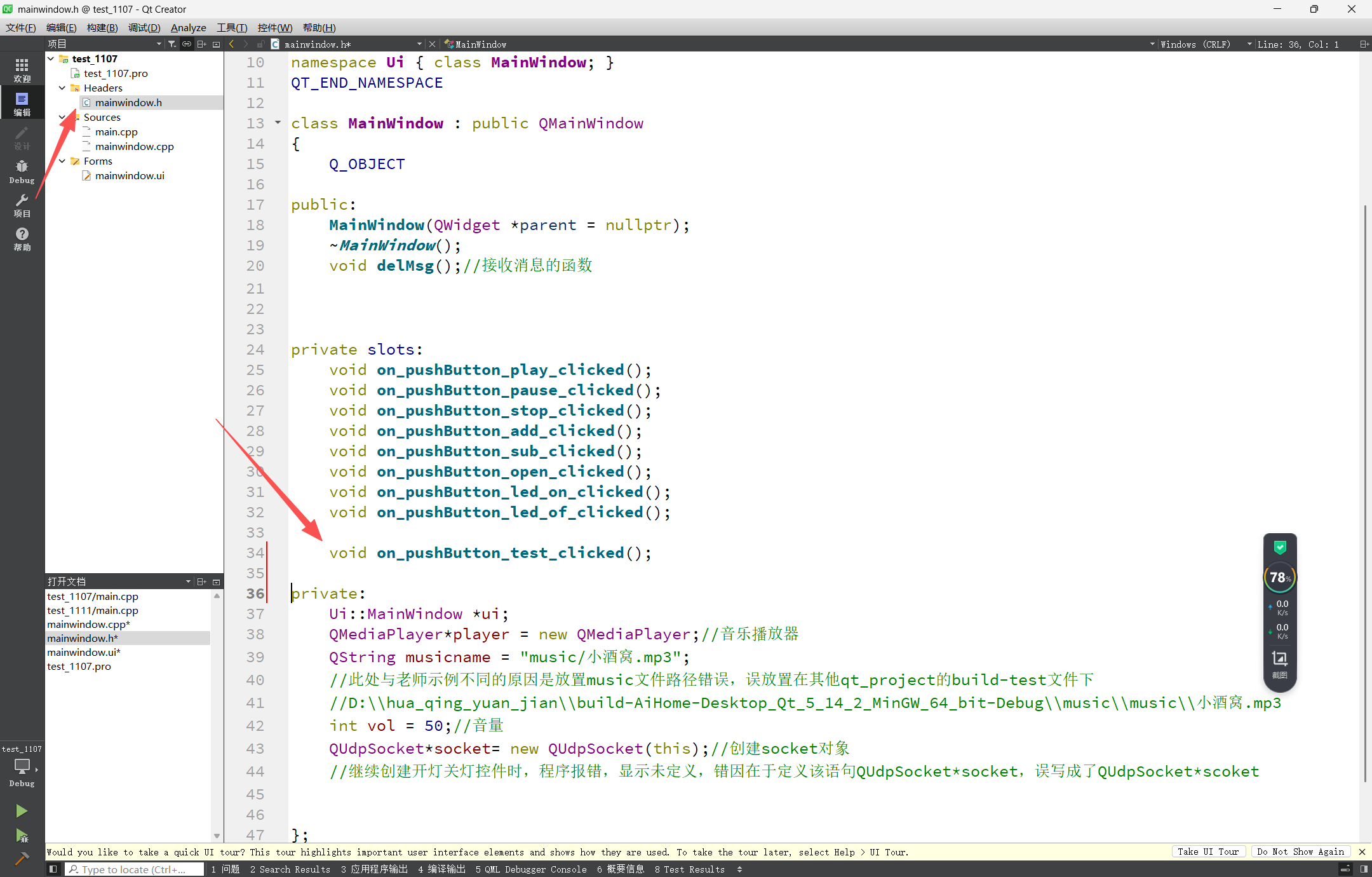Toggle the right sidebar button in status bar
This screenshot has height=877, width=1372.
click(x=1363, y=869)
